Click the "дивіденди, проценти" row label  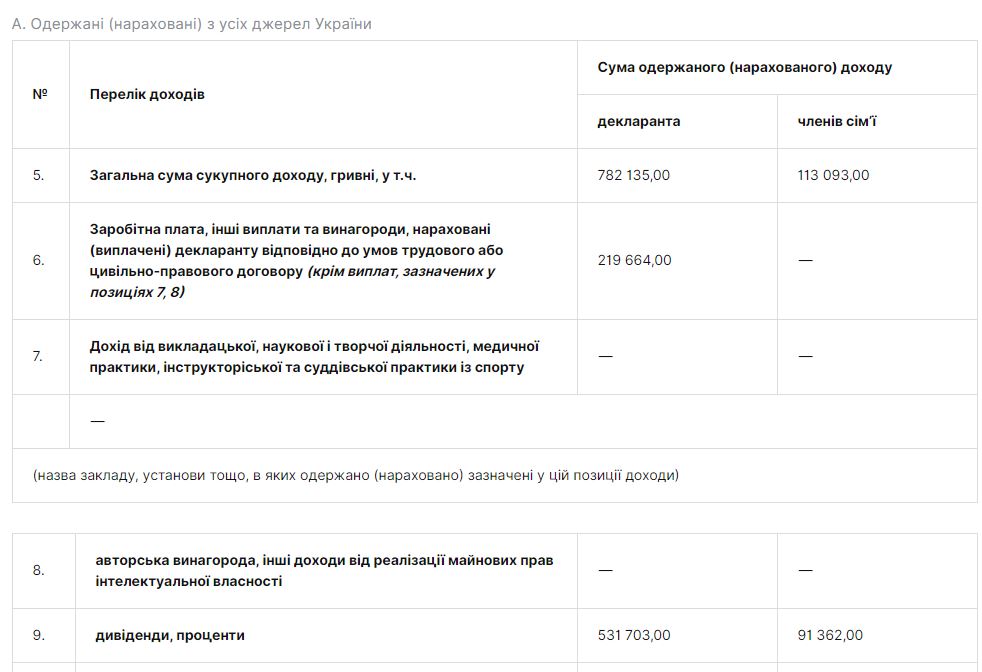[170, 635]
